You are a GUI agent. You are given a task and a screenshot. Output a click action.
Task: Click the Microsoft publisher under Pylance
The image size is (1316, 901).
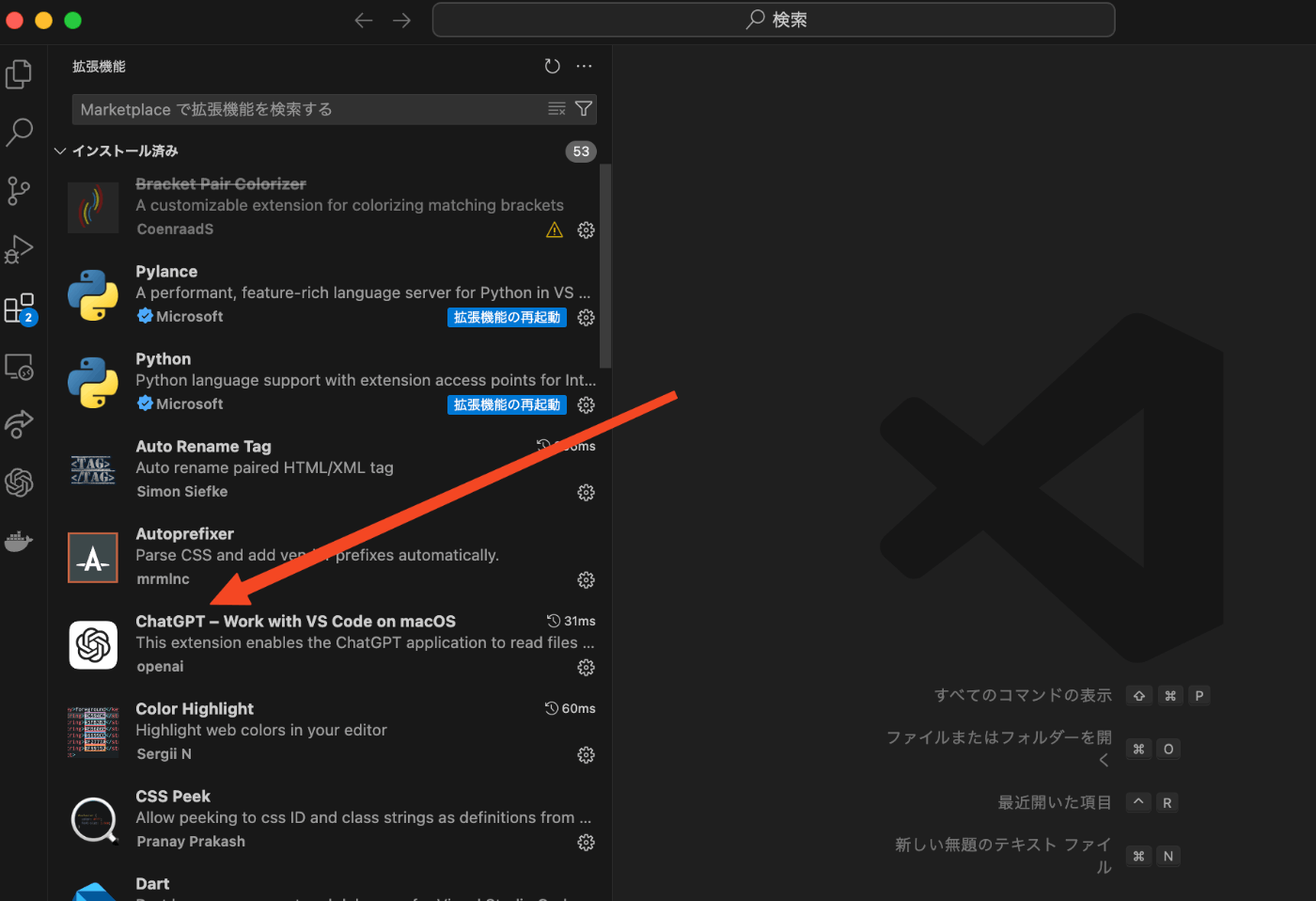[x=190, y=317]
